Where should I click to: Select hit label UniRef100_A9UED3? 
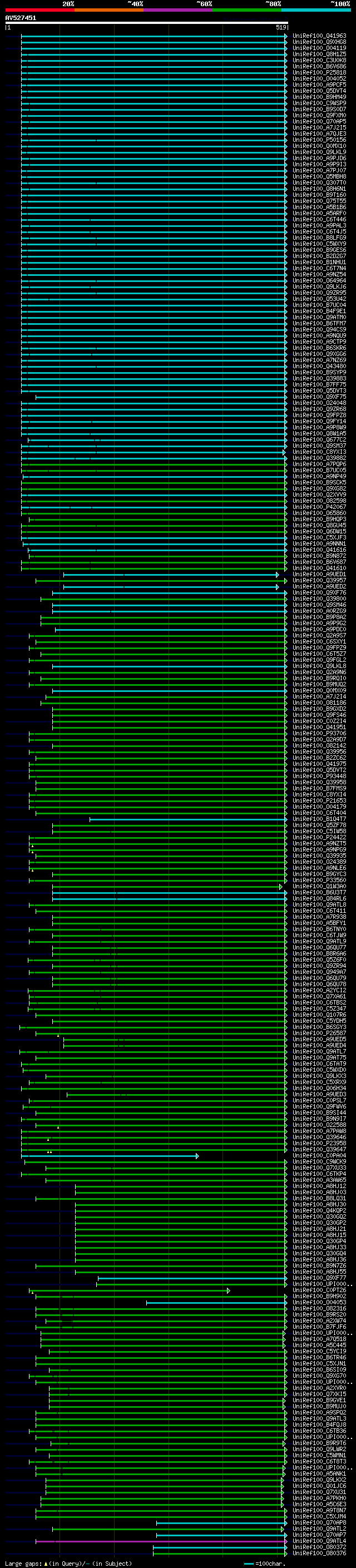319,1095
